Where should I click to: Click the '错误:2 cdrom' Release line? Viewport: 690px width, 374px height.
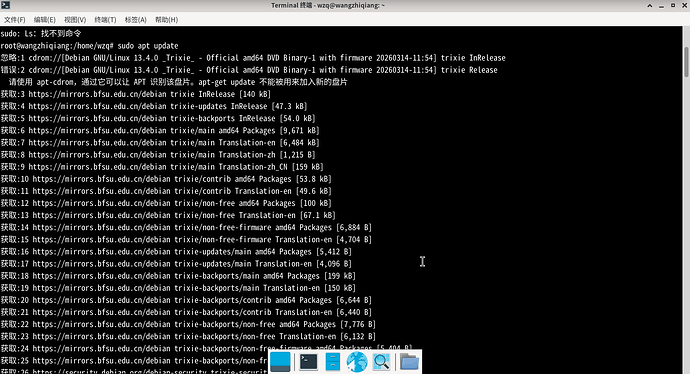point(249,70)
